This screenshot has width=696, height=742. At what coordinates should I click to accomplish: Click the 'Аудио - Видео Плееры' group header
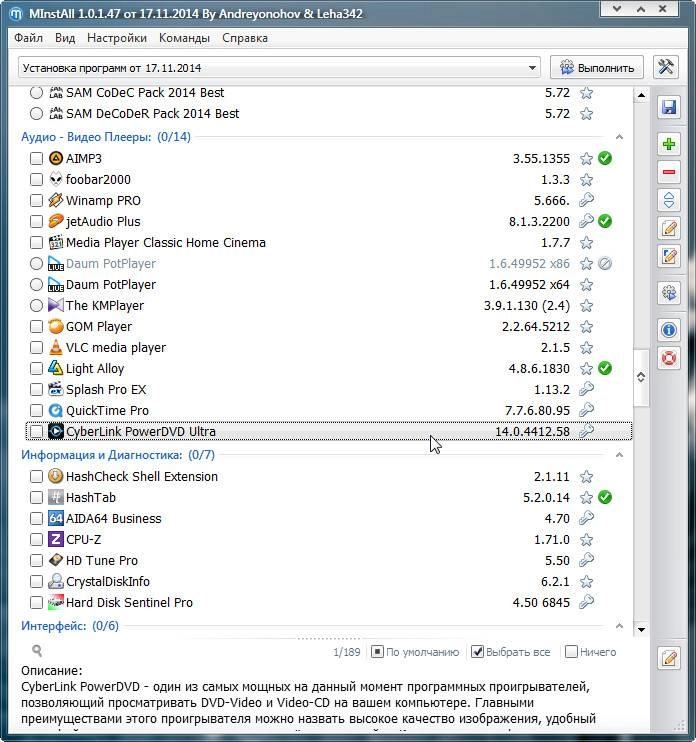pos(106,137)
